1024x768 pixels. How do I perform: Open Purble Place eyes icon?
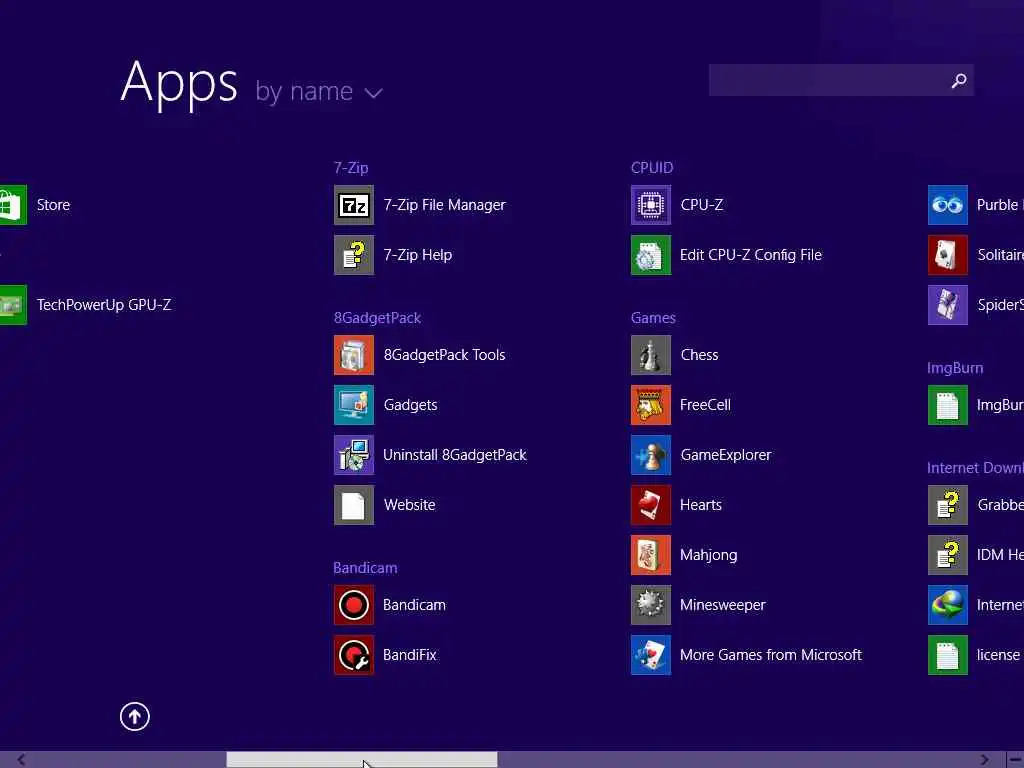tap(948, 204)
